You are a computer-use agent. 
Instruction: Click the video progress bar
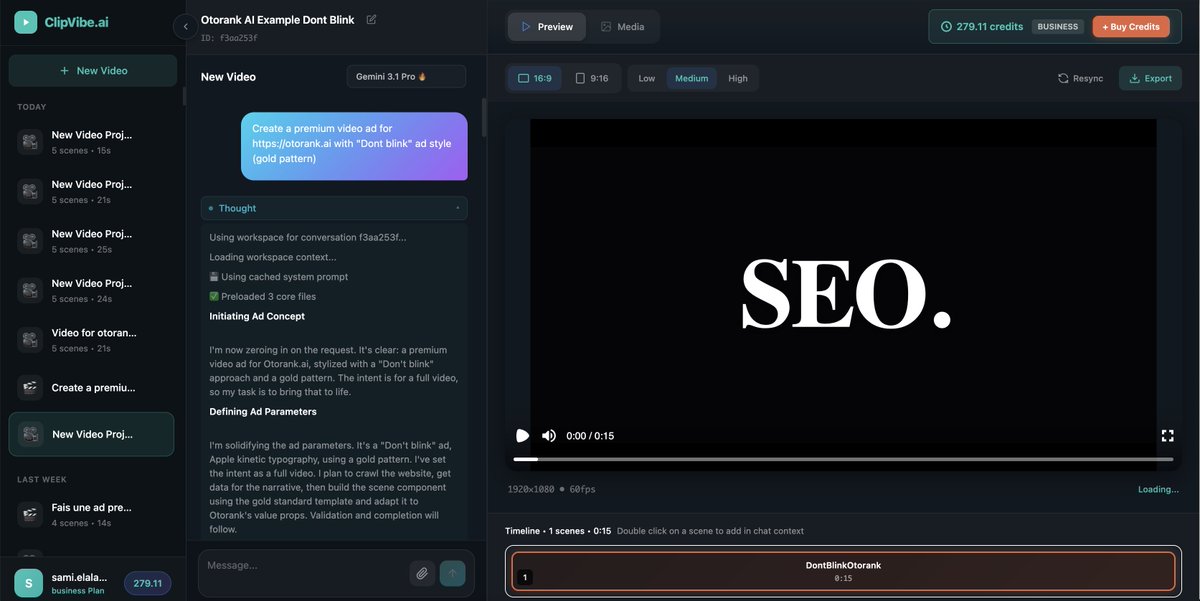(x=843, y=459)
